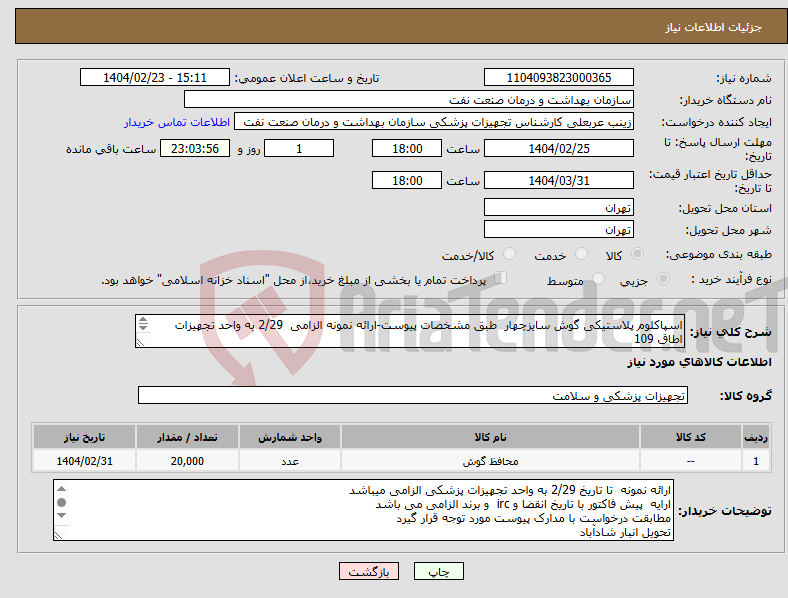Click the واحد شمارش column header
This screenshot has height=598, width=788.
(290, 437)
